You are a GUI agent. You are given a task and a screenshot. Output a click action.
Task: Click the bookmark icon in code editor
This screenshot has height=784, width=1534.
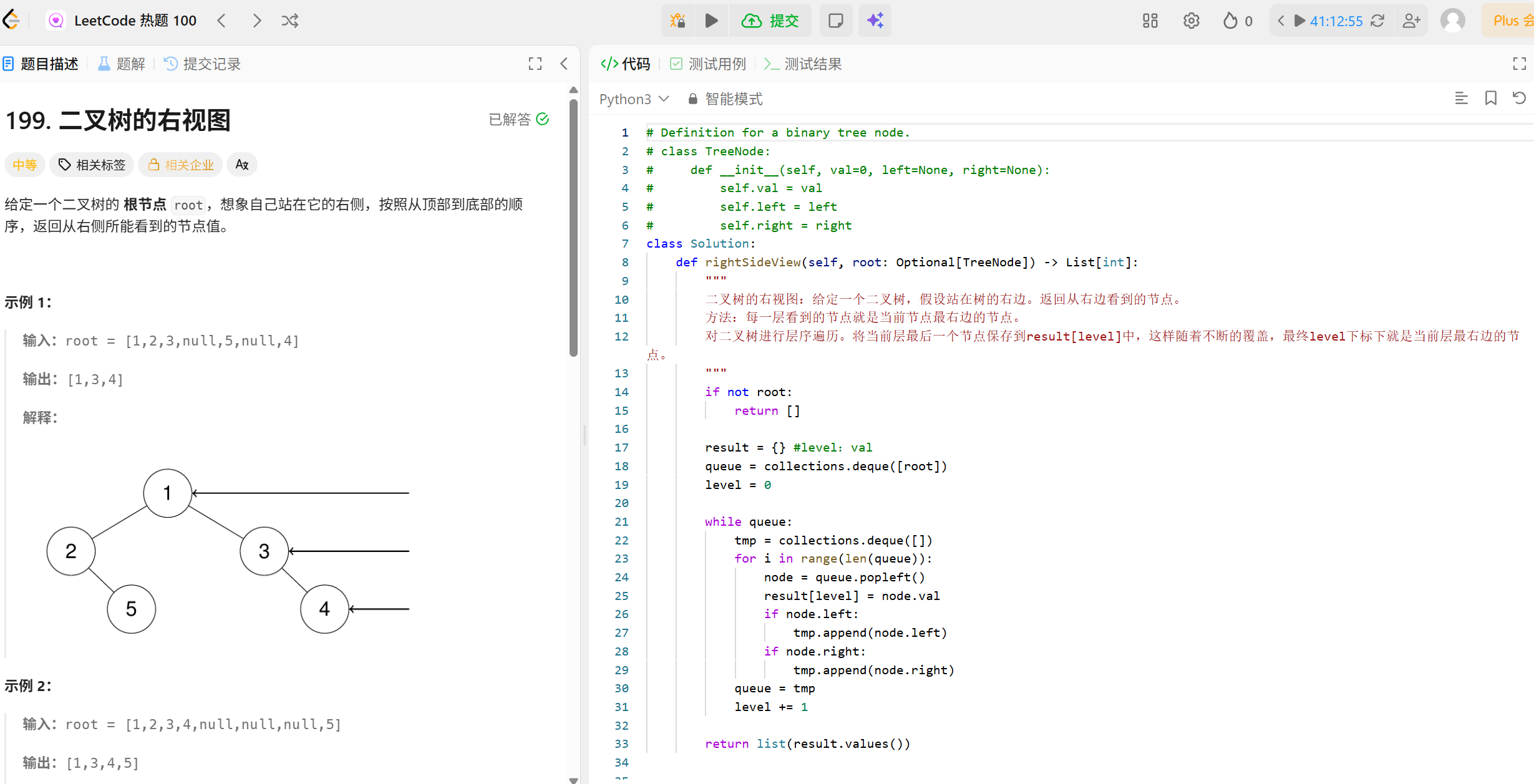click(1490, 99)
